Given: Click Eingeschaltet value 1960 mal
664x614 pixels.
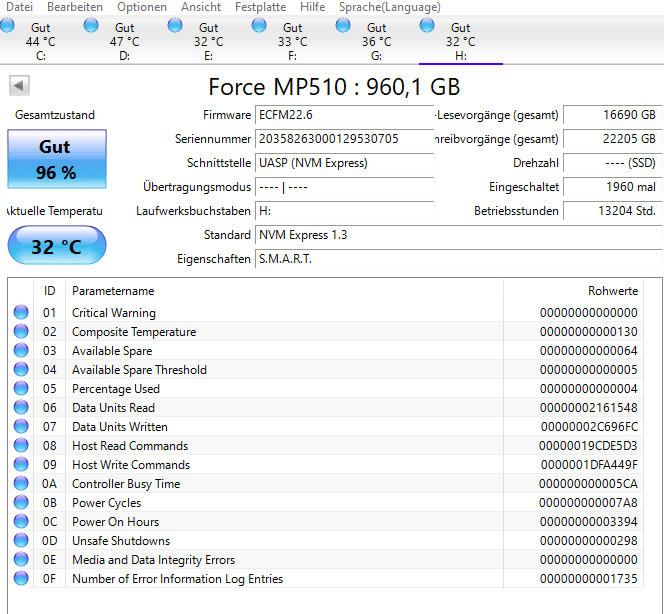Looking at the screenshot, I should pyautogui.click(x=612, y=187).
